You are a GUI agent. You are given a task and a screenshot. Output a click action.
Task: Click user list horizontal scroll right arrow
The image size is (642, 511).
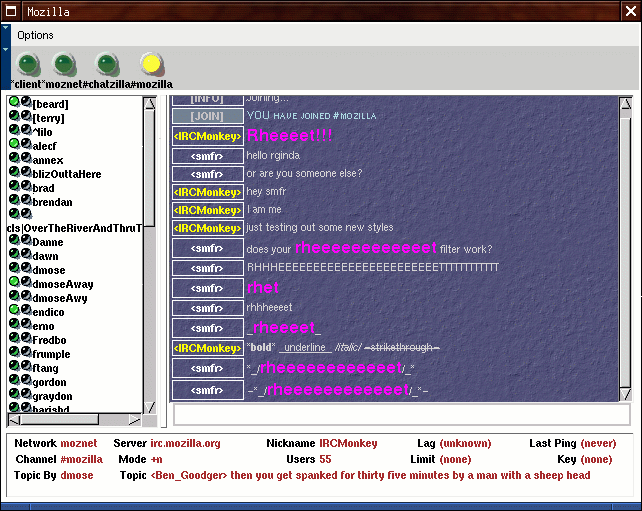click(134, 420)
